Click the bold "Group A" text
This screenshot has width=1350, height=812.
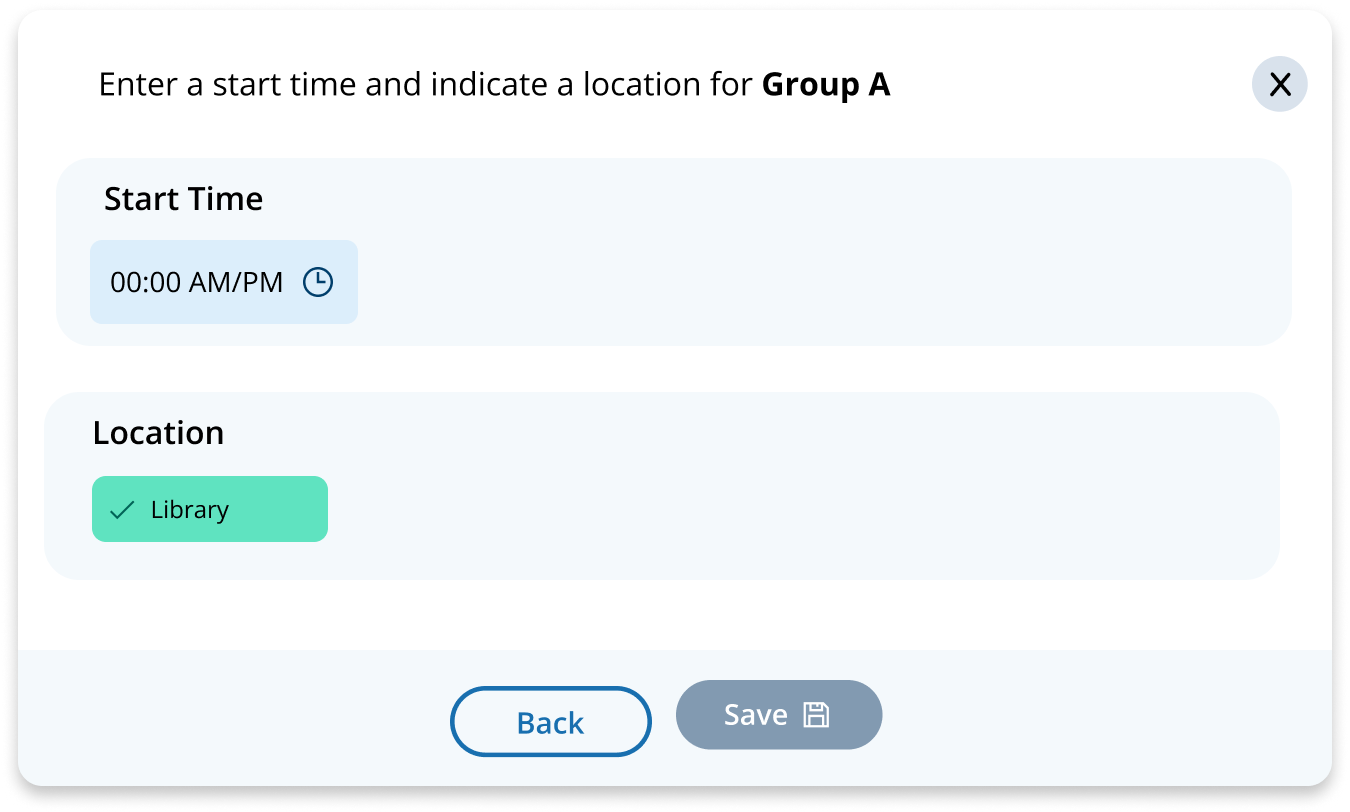825,85
